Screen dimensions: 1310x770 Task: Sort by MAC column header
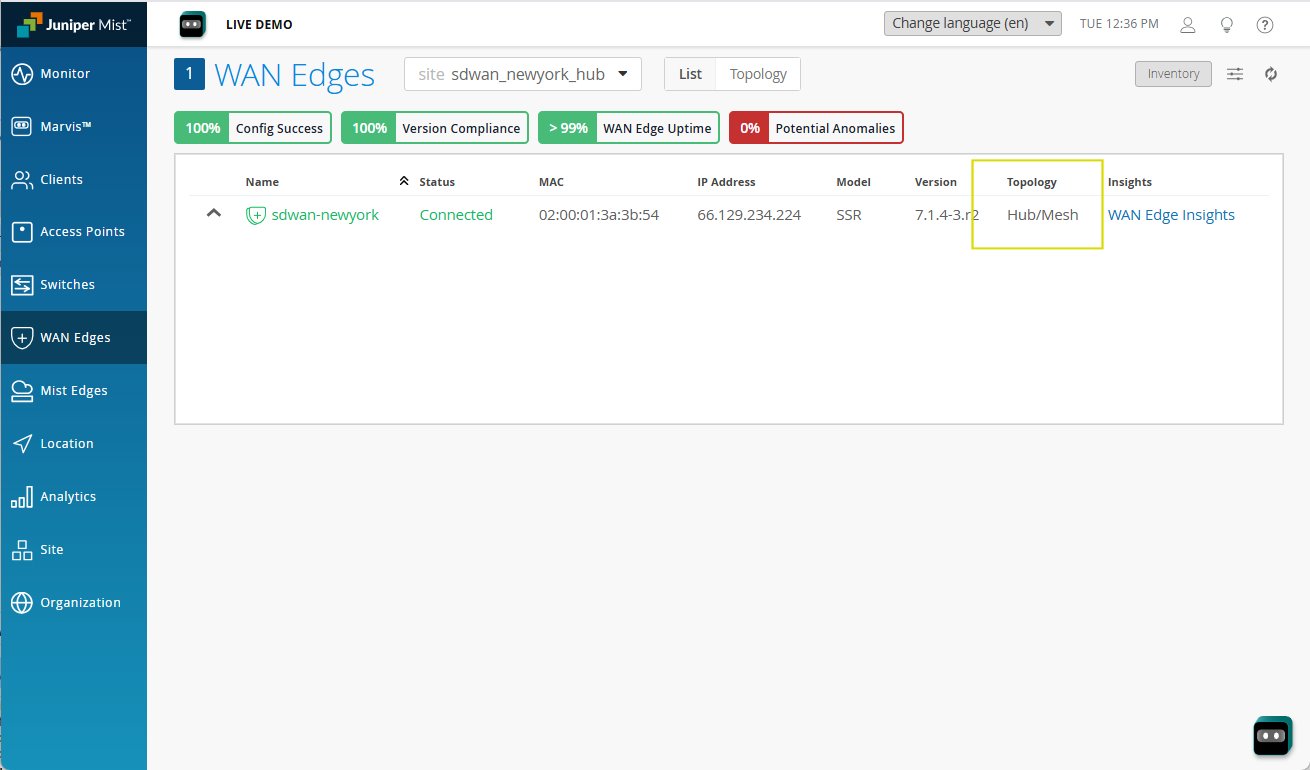click(x=551, y=182)
